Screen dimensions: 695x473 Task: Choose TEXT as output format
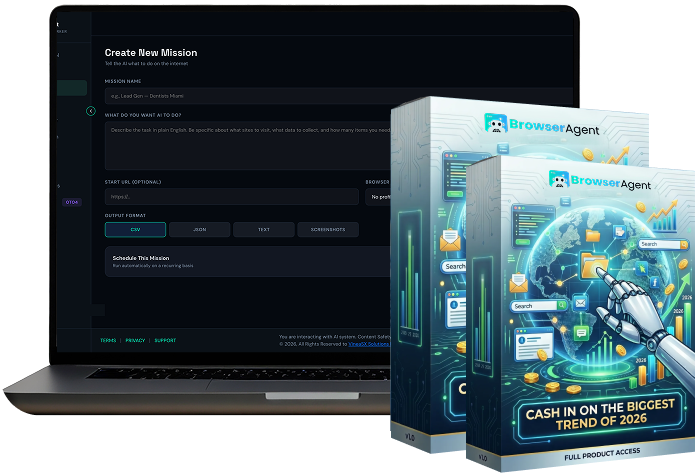point(264,230)
